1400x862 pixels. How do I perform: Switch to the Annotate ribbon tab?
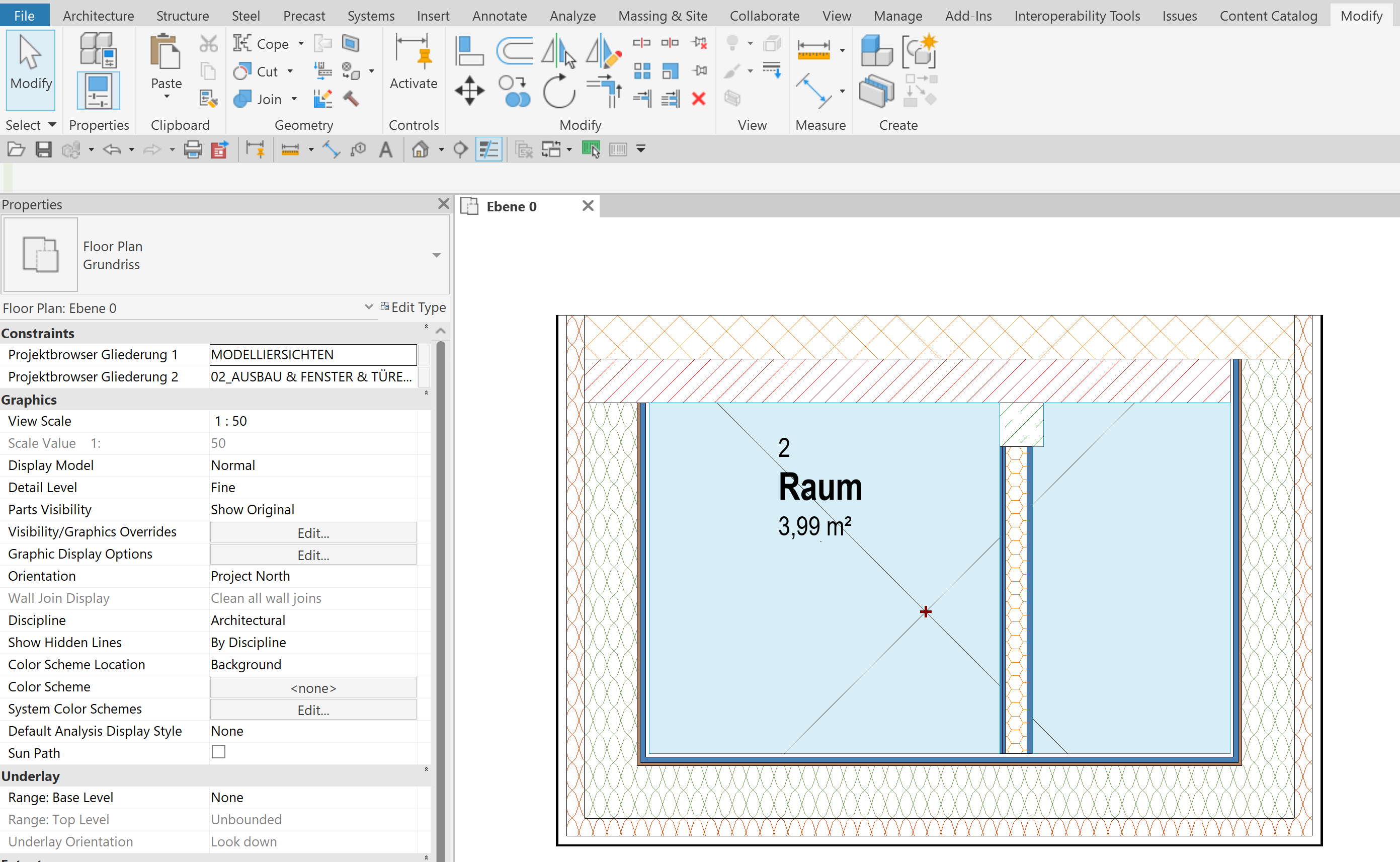pyautogui.click(x=499, y=16)
